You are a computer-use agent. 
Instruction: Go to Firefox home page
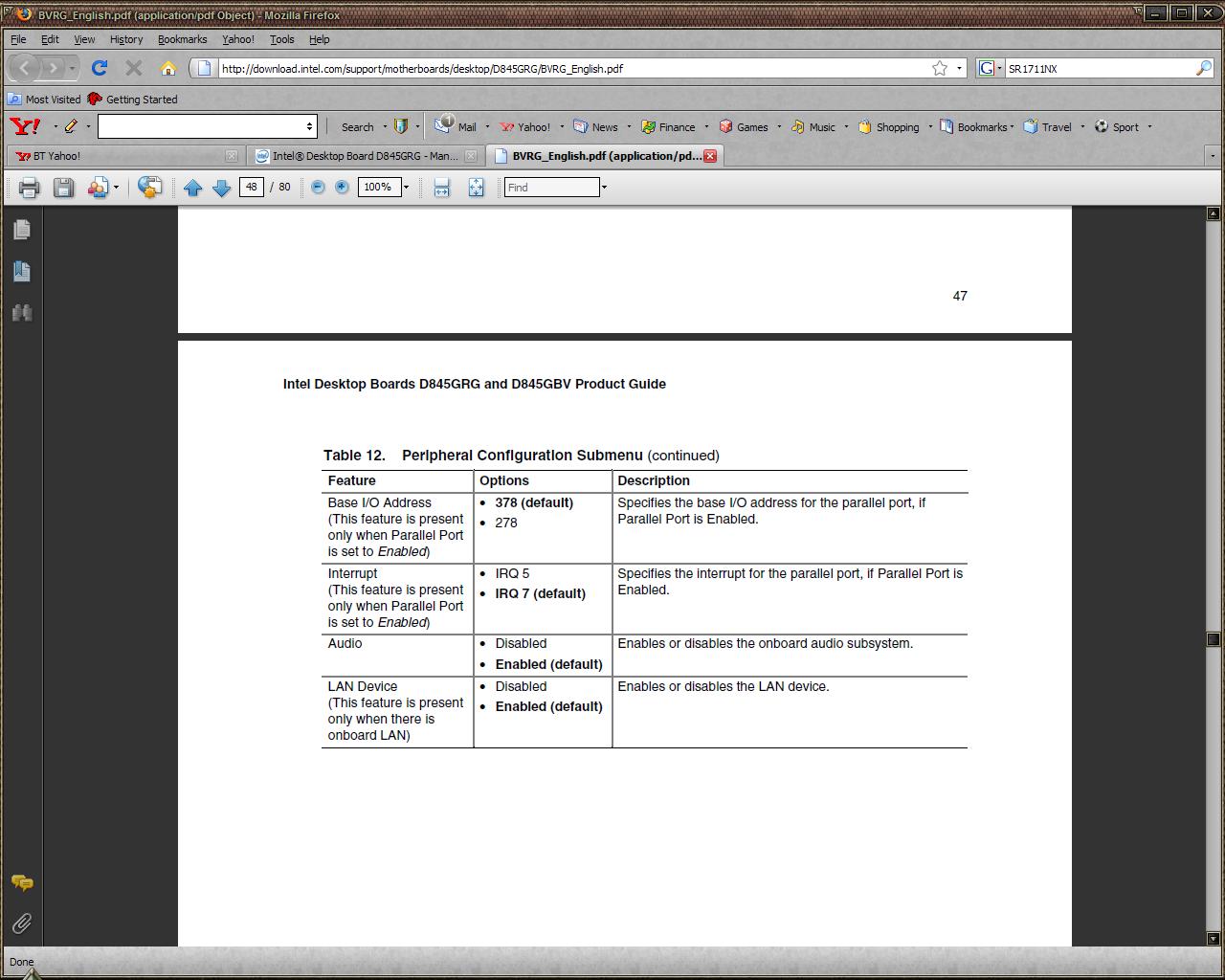point(168,68)
